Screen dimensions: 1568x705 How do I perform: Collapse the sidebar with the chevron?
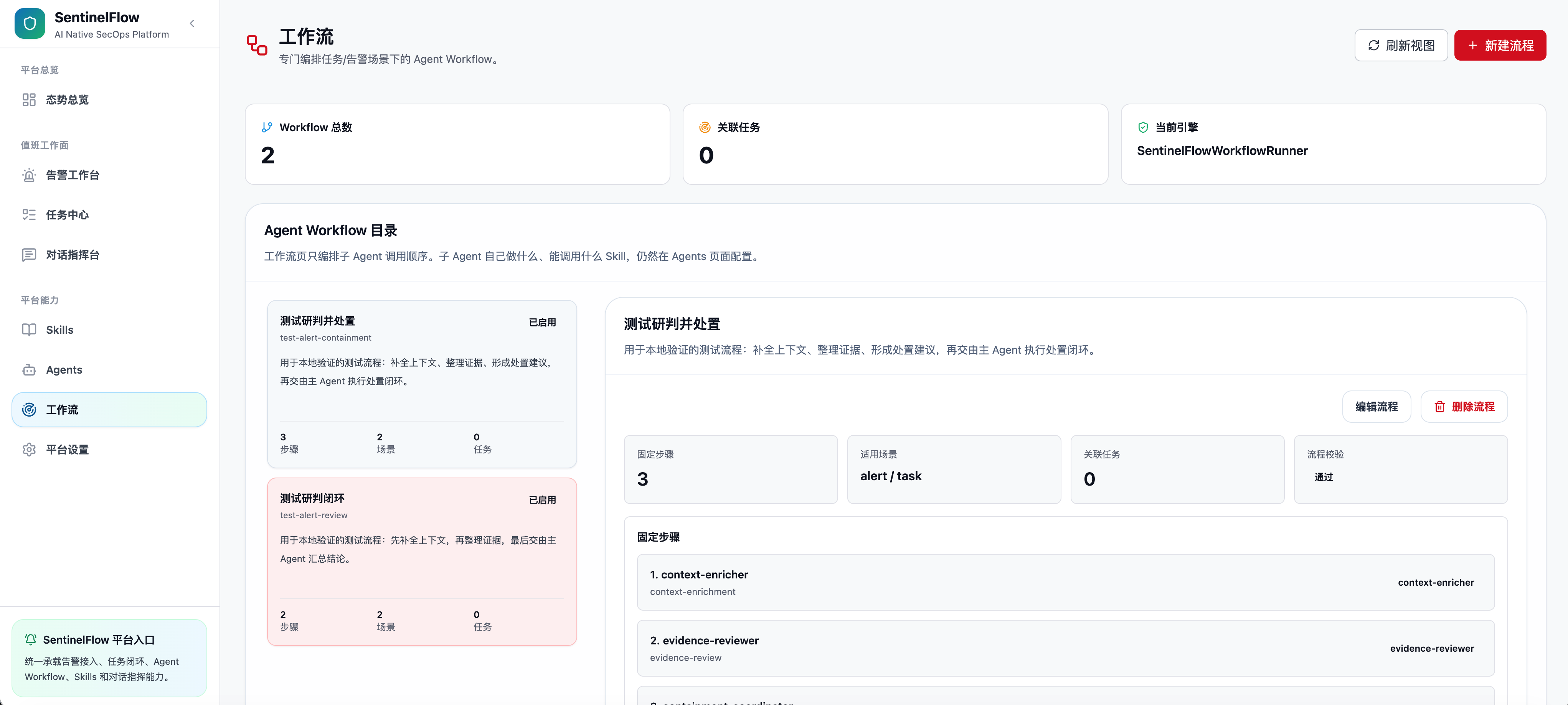(x=192, y=24)
